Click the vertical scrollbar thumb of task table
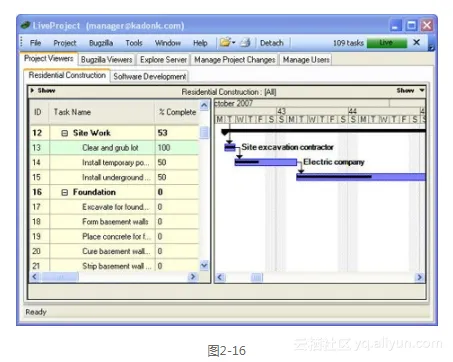The height and width of the screenshot is (362, 453). [204, 132]
